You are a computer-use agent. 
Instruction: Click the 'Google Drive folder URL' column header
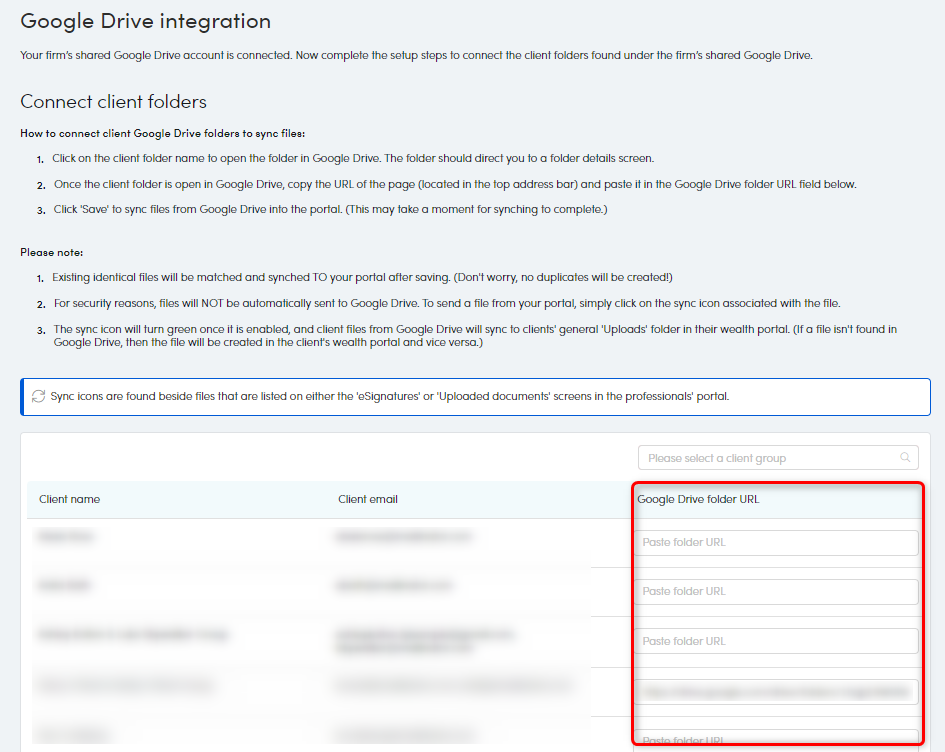click(x=698, y=499)
